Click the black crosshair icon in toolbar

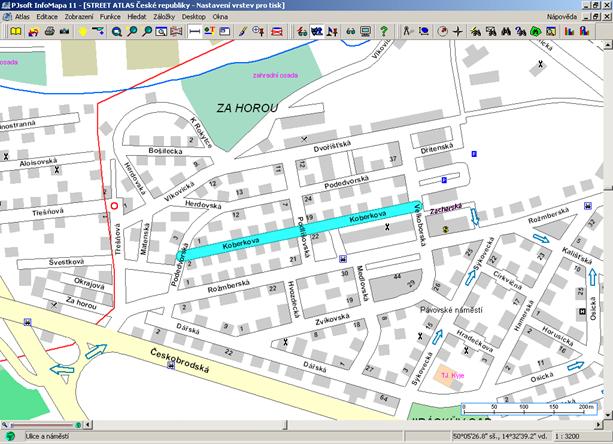click(x=457, y=32)
